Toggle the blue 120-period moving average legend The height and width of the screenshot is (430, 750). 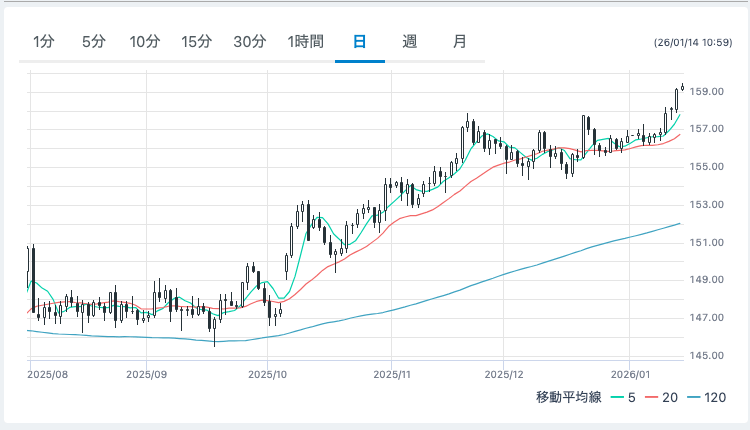[x=708, y=398]
